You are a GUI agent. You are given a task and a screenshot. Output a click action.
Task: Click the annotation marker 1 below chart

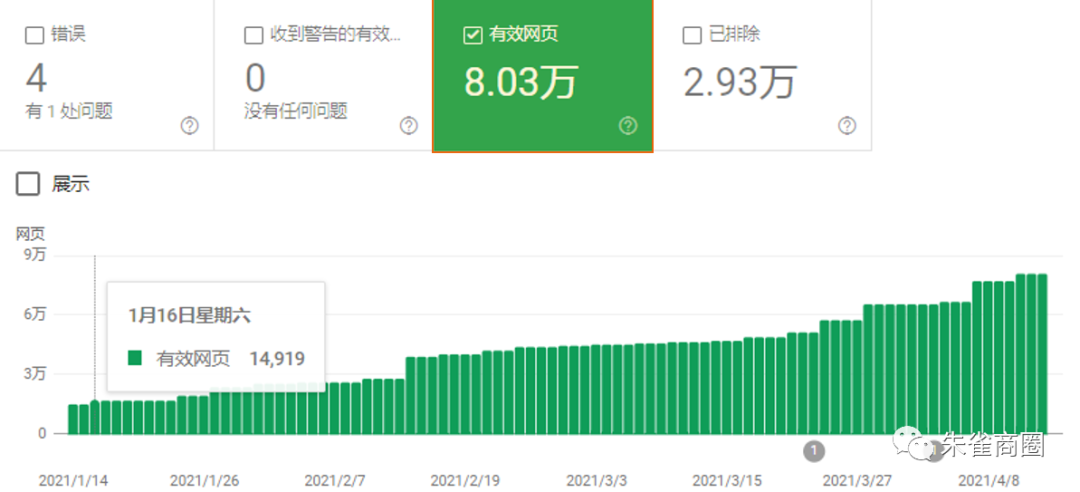tap(813, 451)
